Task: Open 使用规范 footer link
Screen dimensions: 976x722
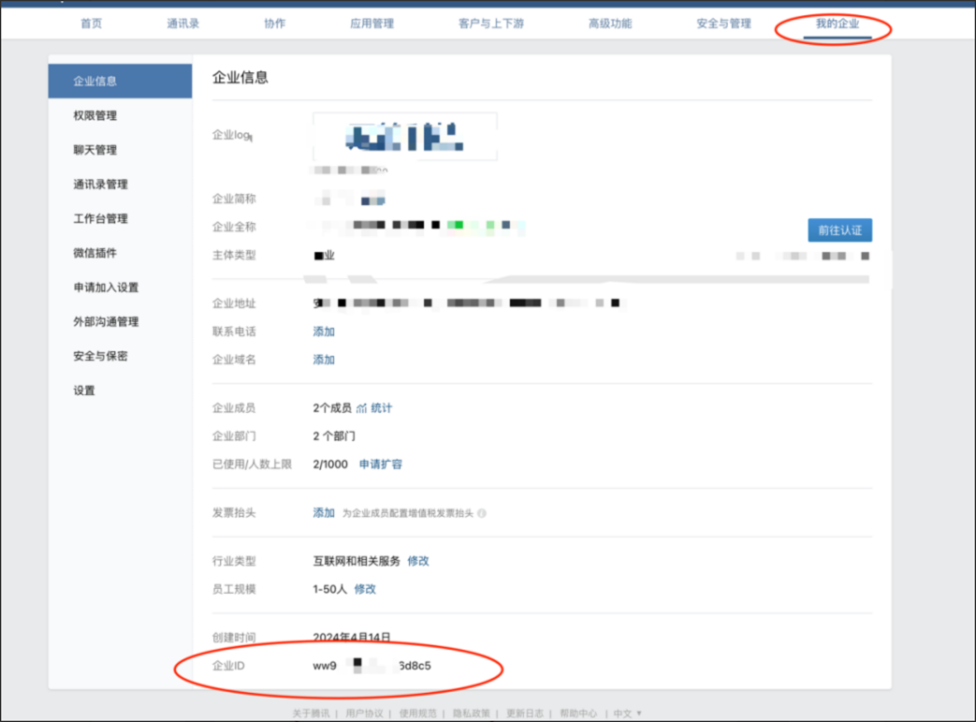Action: (x=418, y=713)
